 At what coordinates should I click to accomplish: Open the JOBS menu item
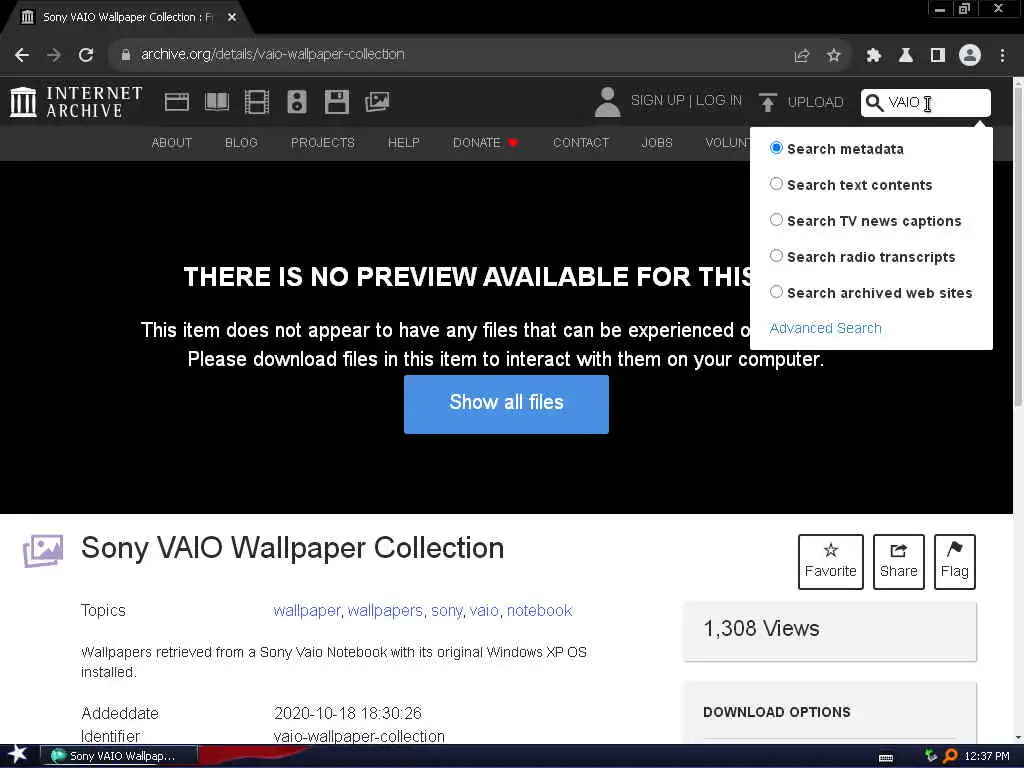tap(657, 142)
